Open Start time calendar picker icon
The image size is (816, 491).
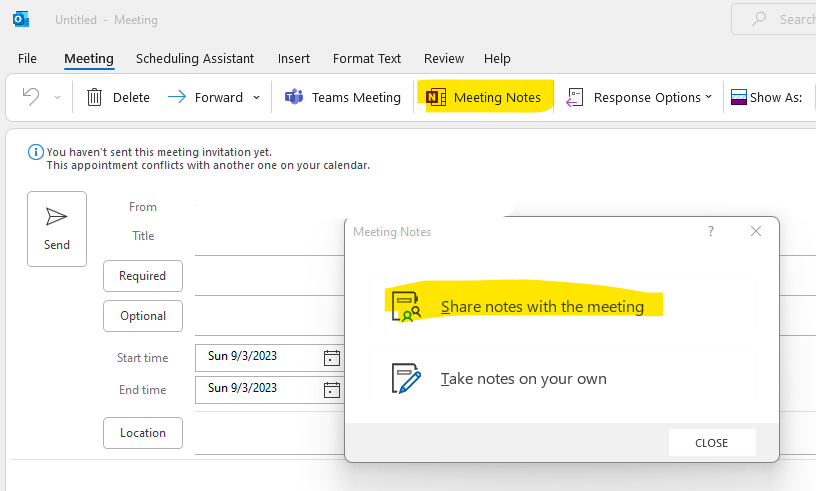point(332,358)
